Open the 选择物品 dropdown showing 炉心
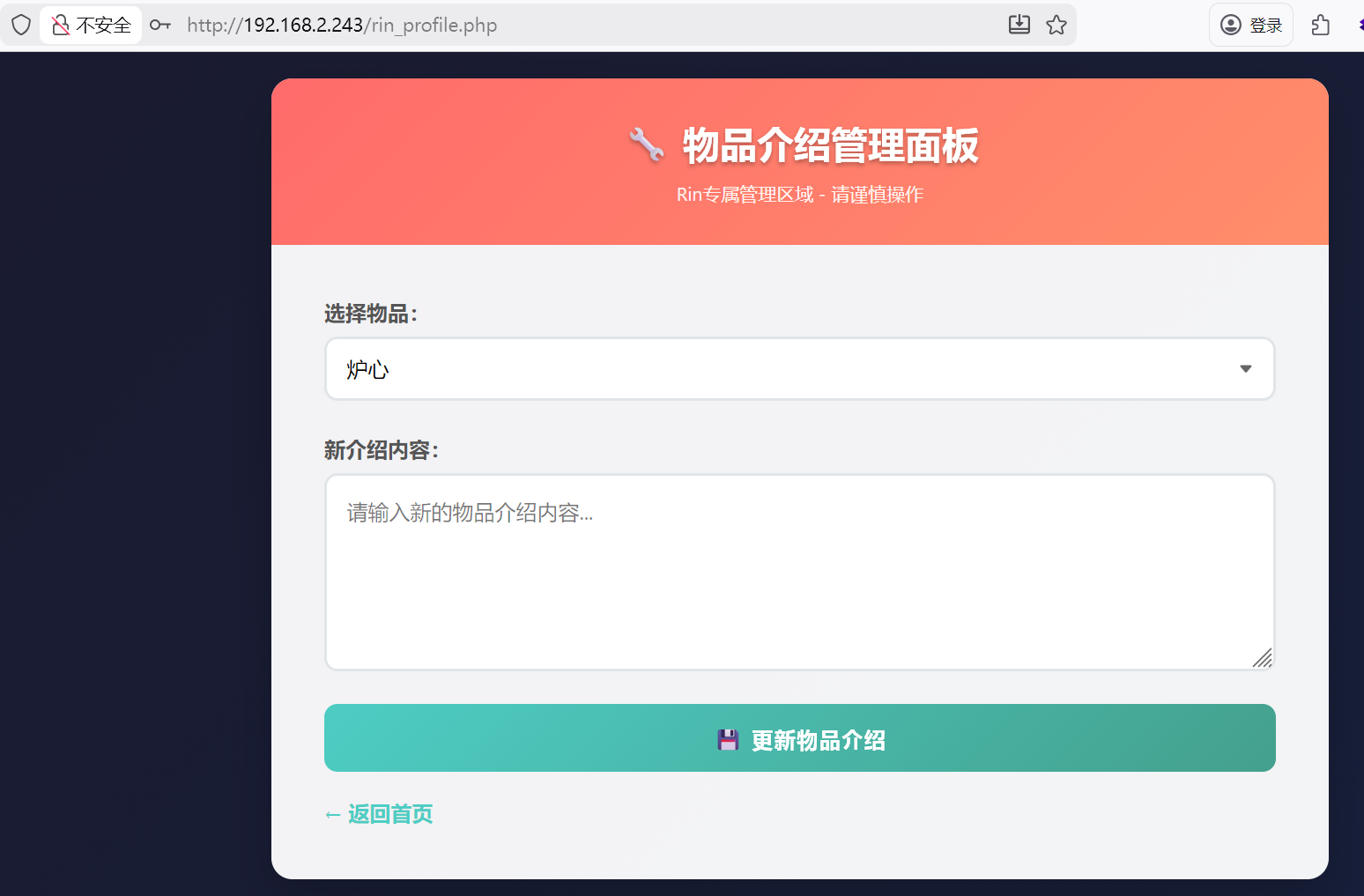Screen dimensions: 1364x896 pos(775,369)
